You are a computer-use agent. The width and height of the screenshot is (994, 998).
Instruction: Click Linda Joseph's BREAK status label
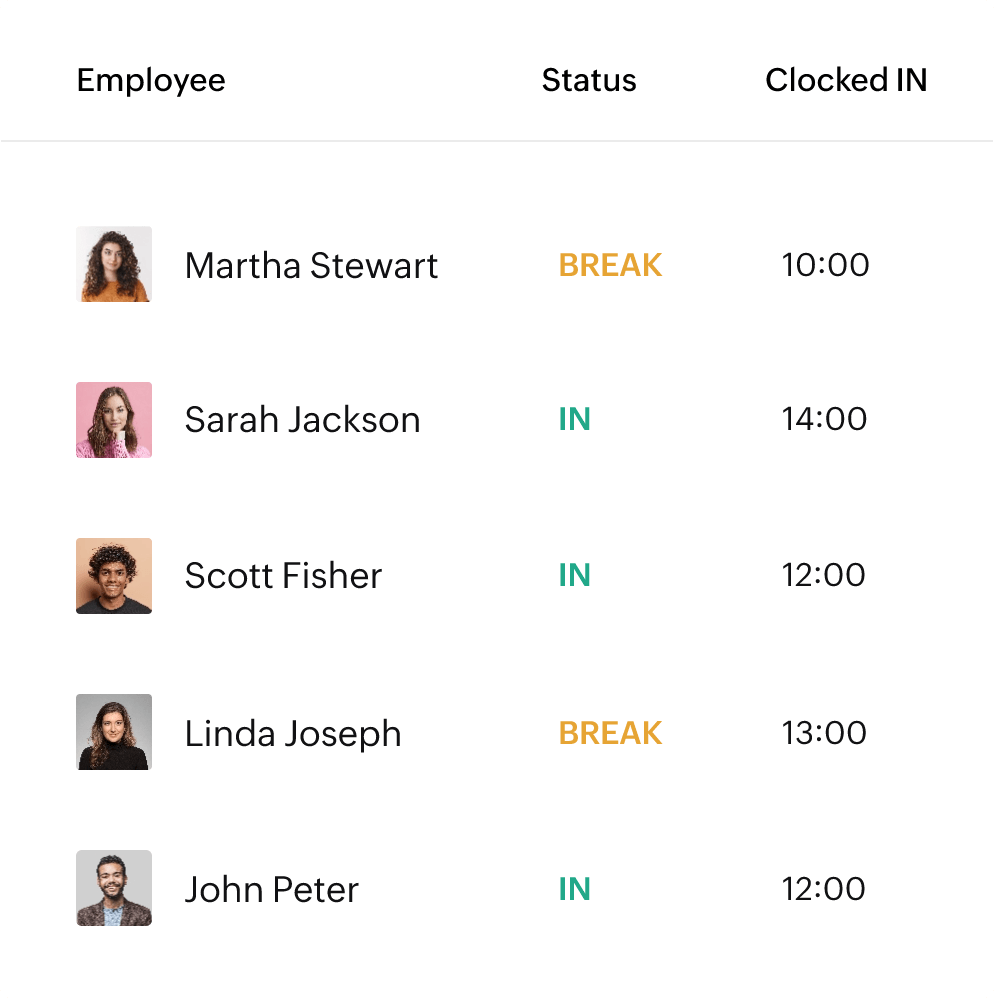[x=610, y=733]
